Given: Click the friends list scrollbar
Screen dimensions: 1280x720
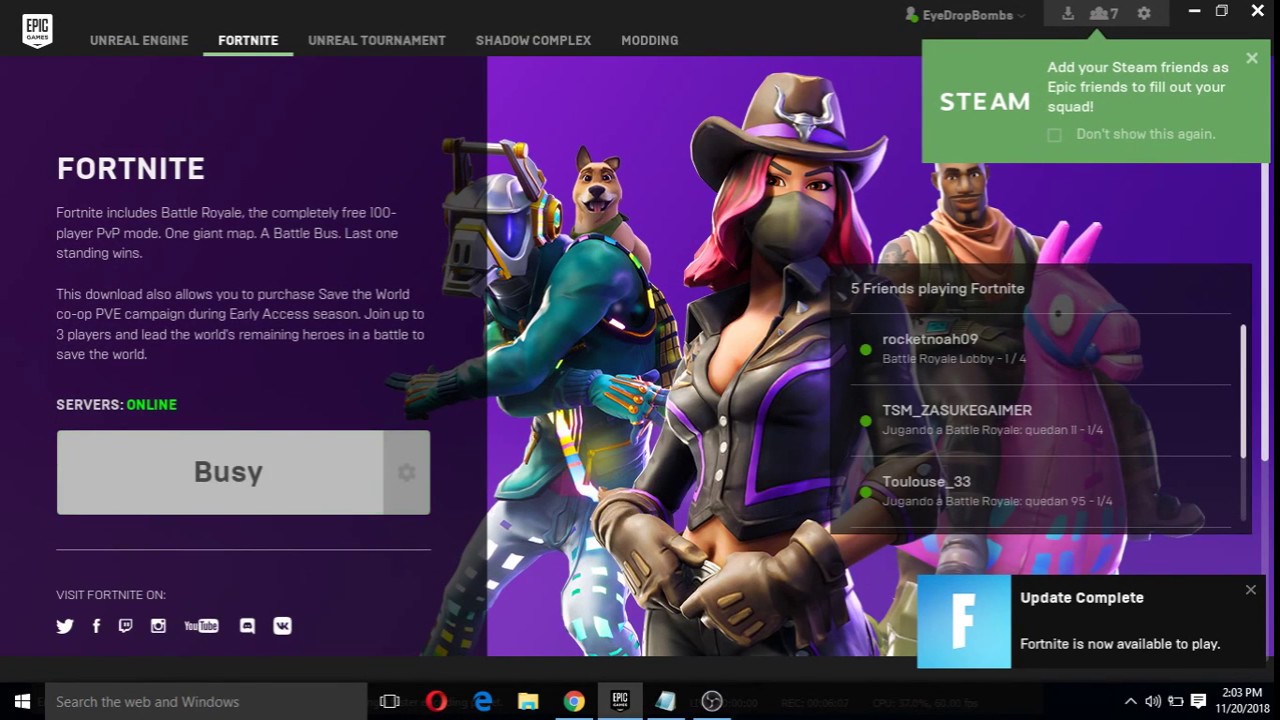Looking at the screenshot, I should pos(1243,392).
